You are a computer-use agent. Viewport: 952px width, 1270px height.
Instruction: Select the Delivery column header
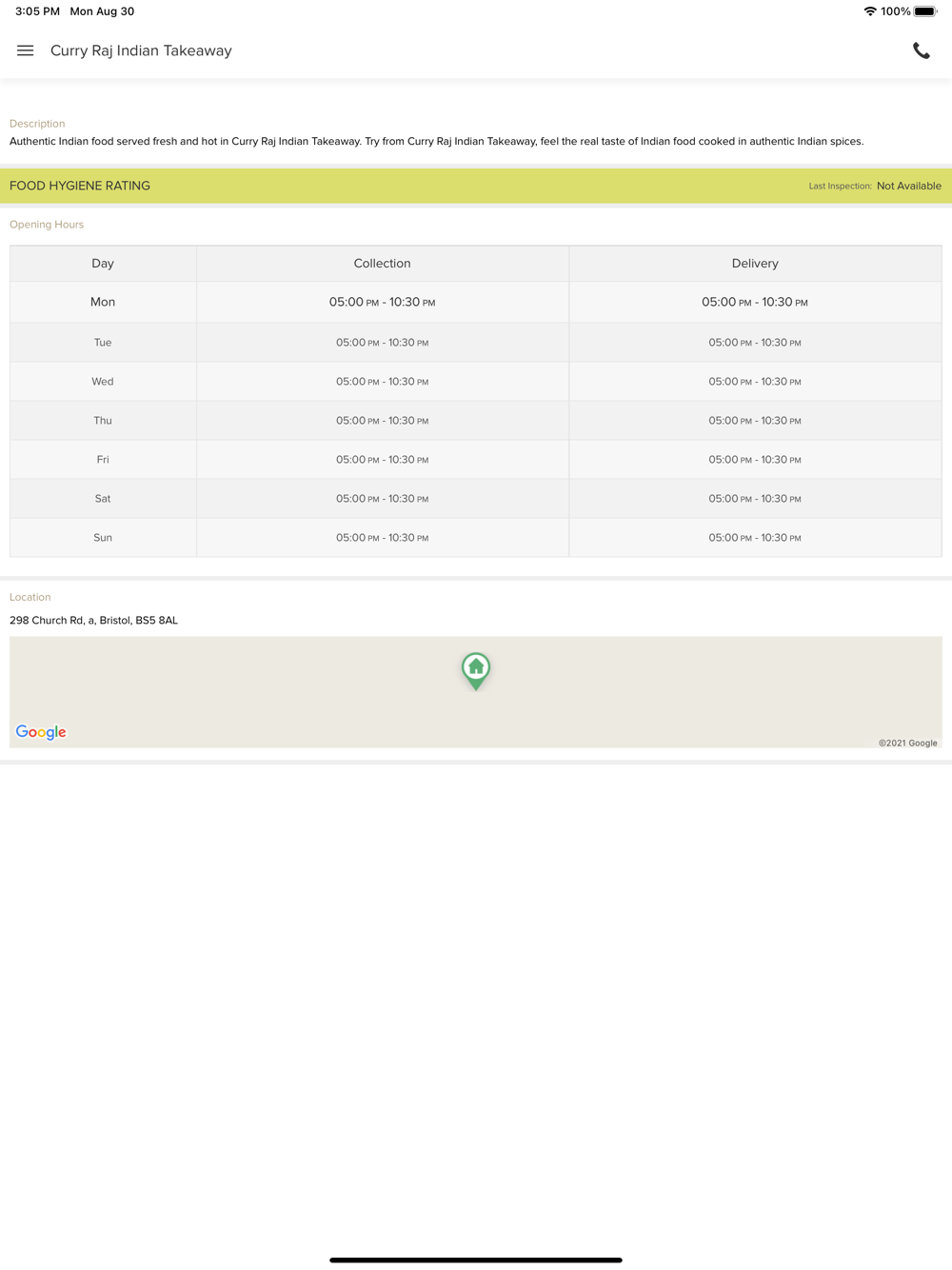click(755, 264)
